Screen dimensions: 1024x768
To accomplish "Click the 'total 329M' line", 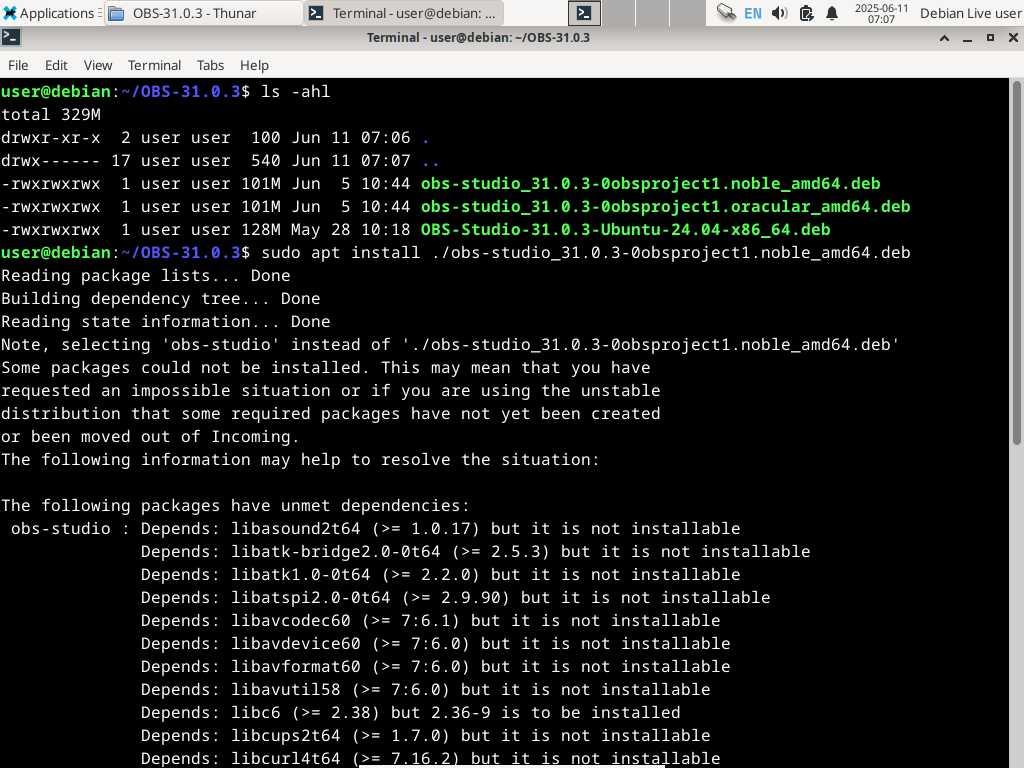I will (51, 114).
